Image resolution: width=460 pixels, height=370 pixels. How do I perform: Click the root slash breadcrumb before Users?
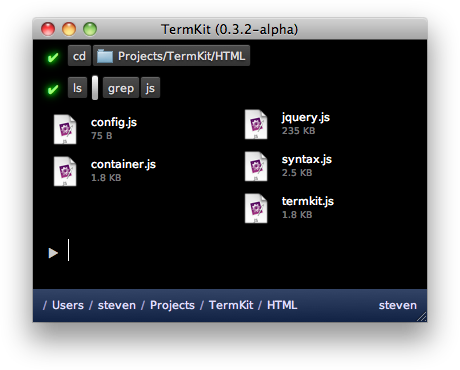coord(45,305)
